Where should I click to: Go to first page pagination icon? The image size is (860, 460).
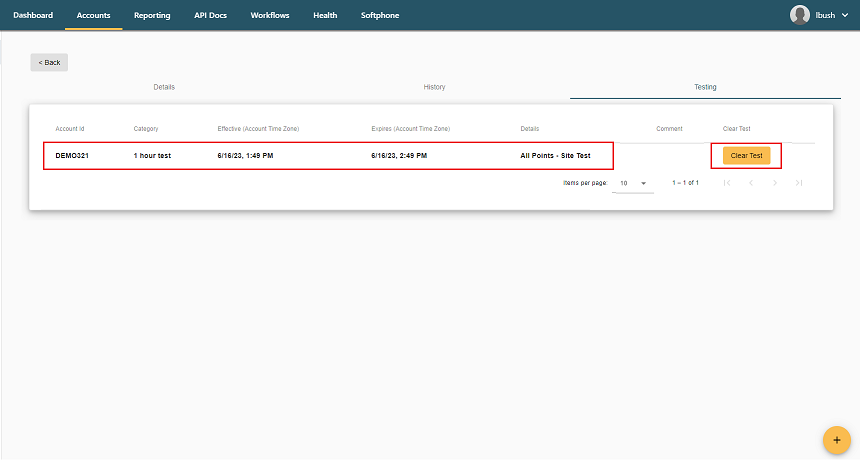coord(727,183)
